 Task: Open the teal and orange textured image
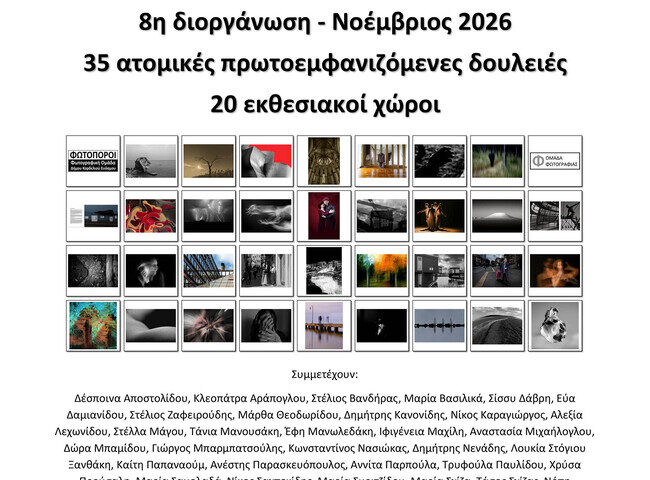click(93, 326)
